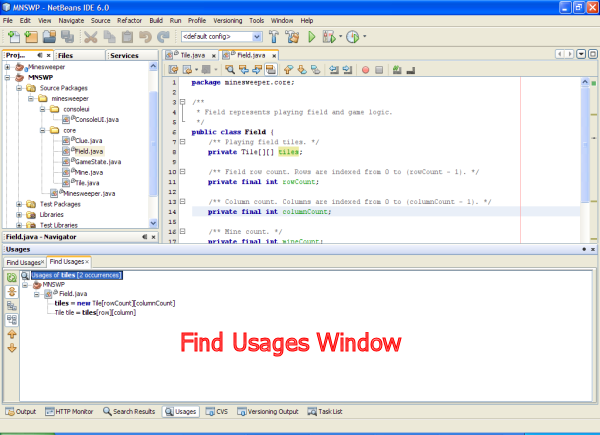The height and width of the screenshot is (435, 600).
Task: Open the File menu
Action: (8, 21)
